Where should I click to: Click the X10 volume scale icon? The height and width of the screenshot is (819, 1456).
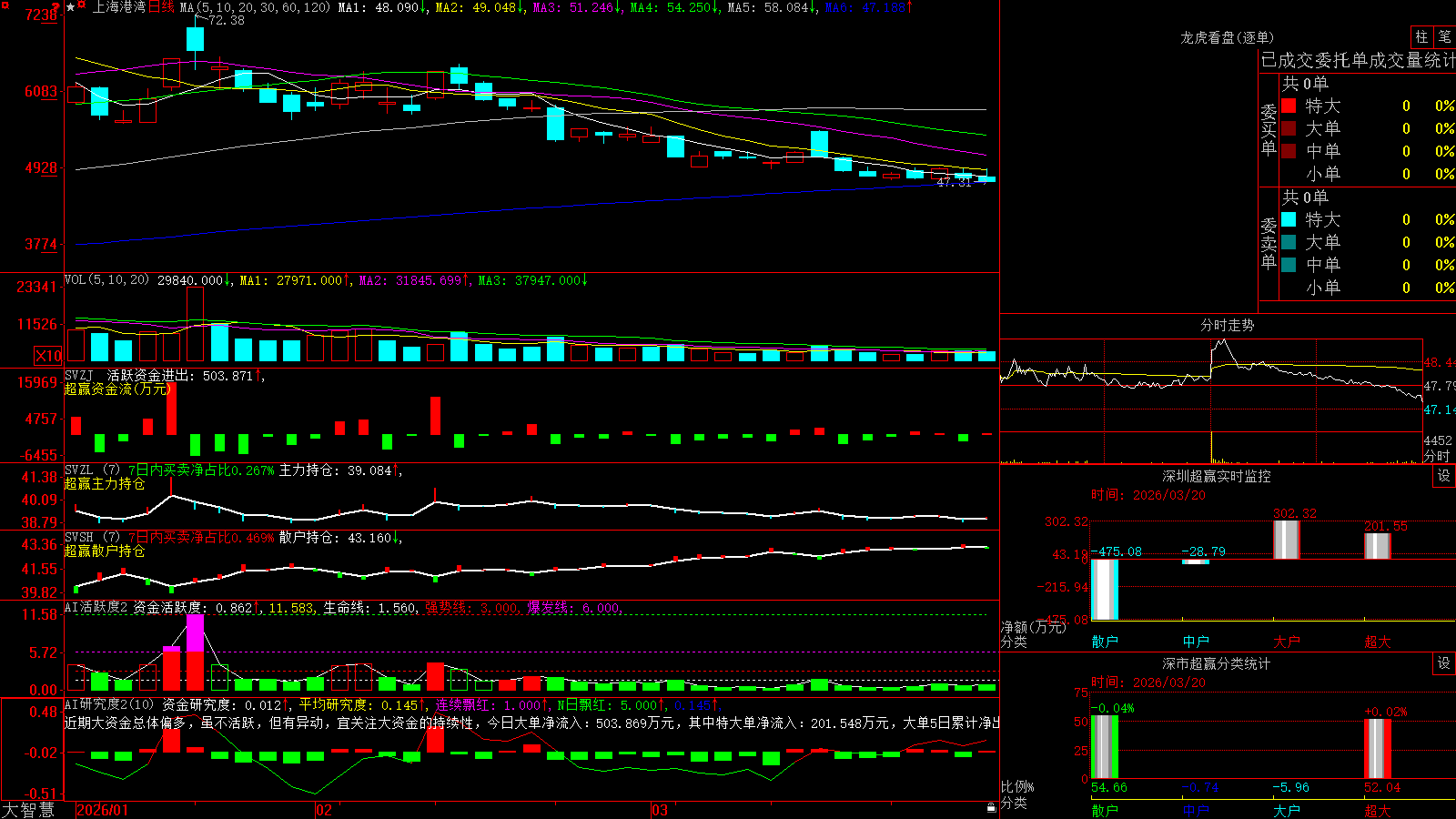(48, 356)
